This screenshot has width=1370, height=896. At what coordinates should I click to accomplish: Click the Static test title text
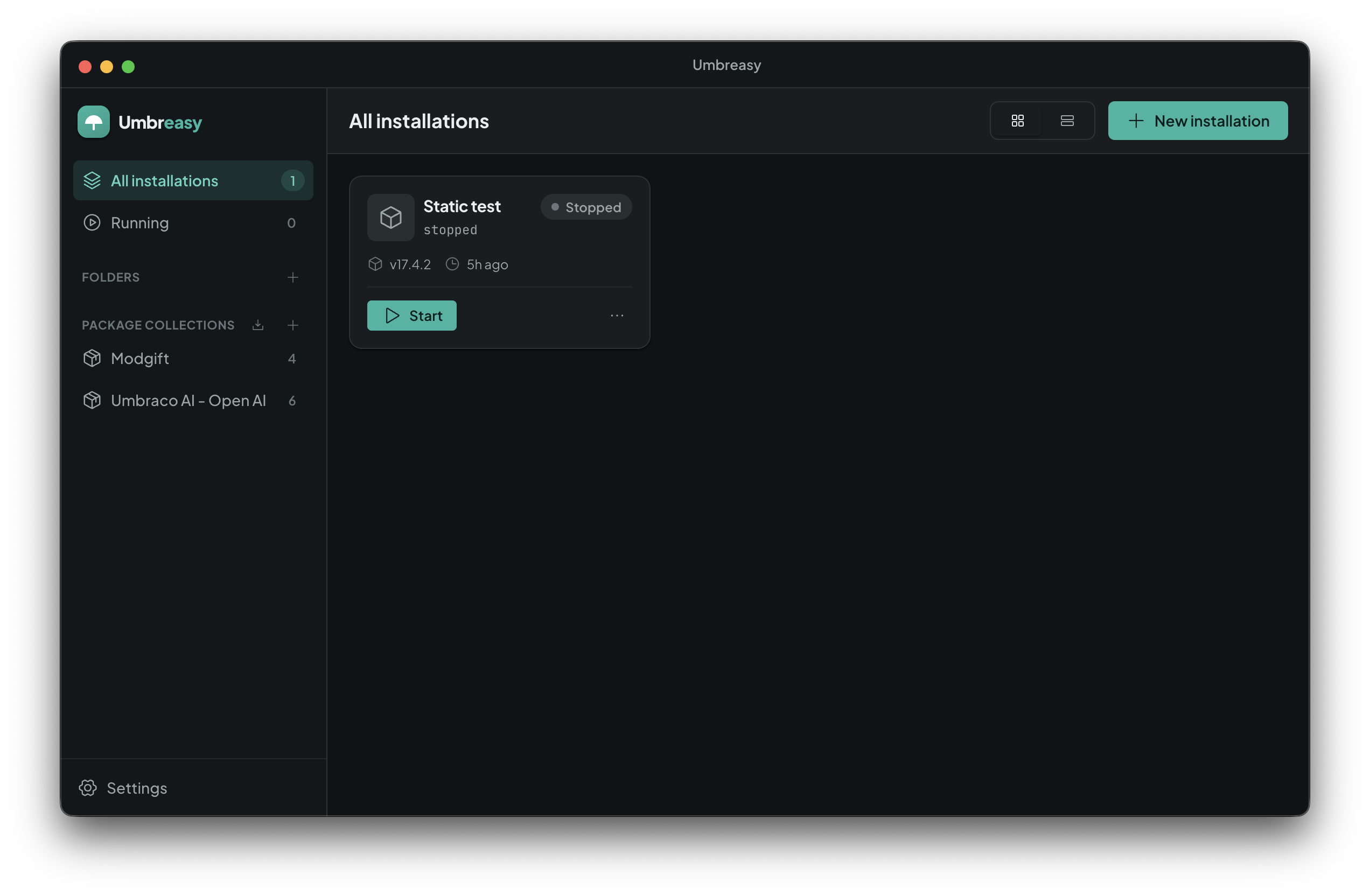[x=462, y=207]
